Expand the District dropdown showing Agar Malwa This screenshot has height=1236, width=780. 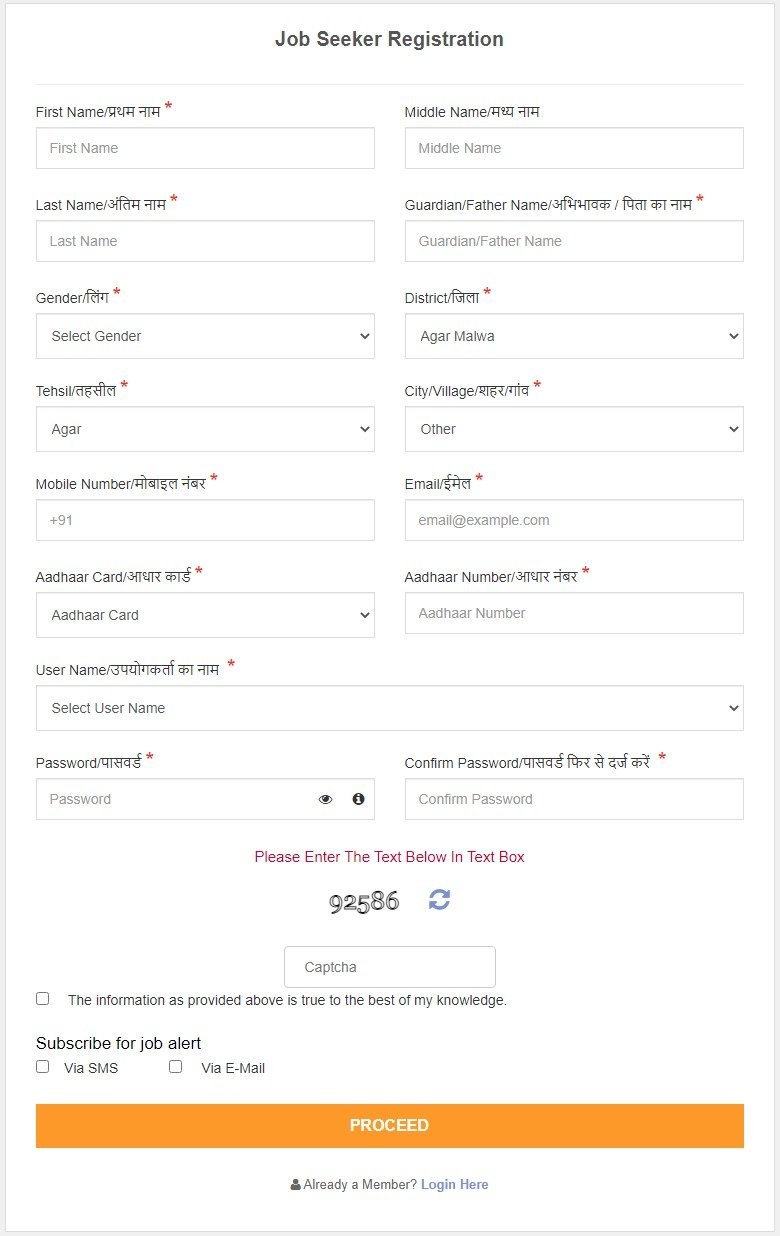point(574,336)
